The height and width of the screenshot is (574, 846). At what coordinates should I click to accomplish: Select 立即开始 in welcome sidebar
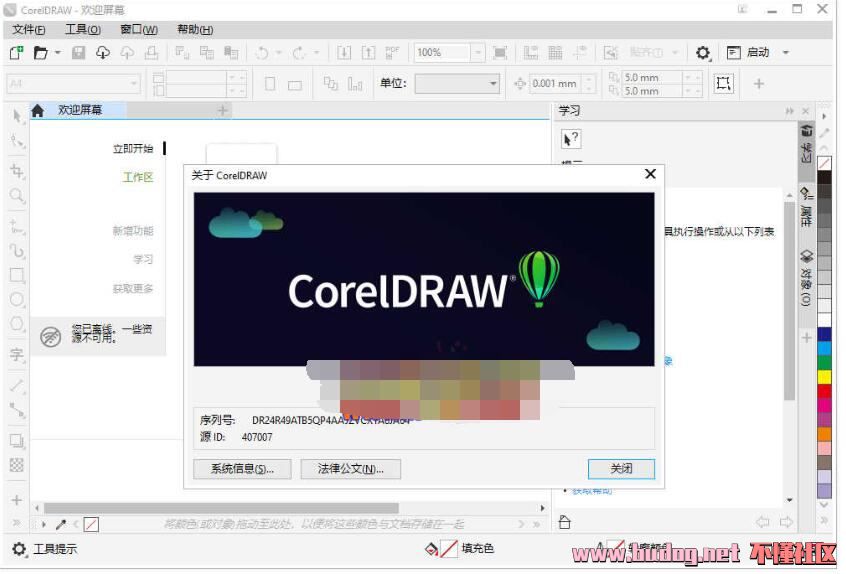coord(133,148)
